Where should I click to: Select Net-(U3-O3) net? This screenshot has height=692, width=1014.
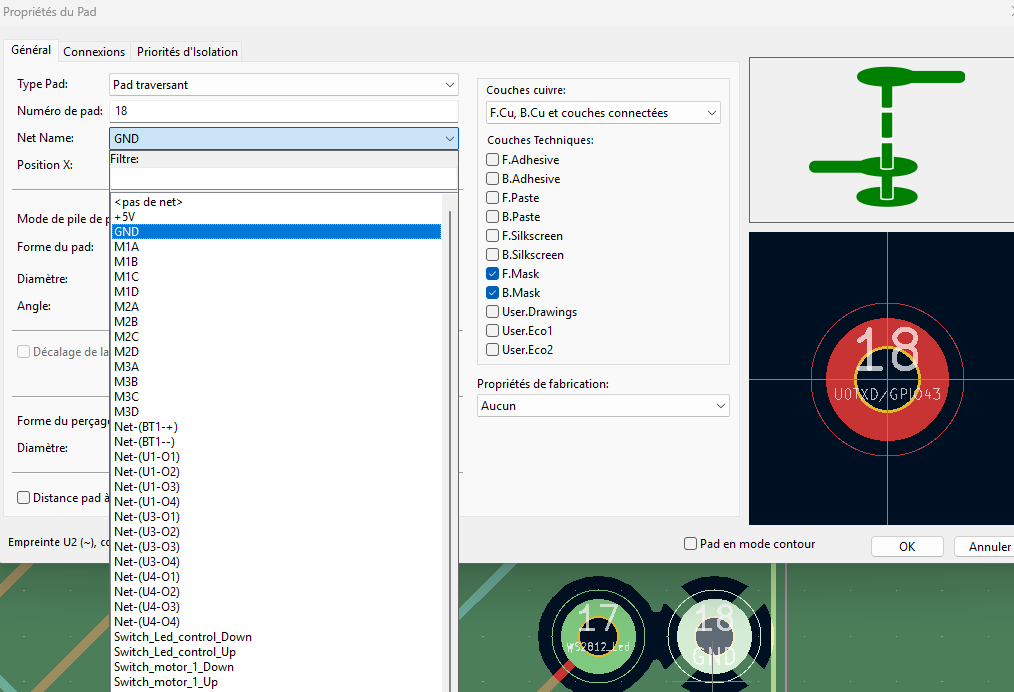[x=276, y=546]
